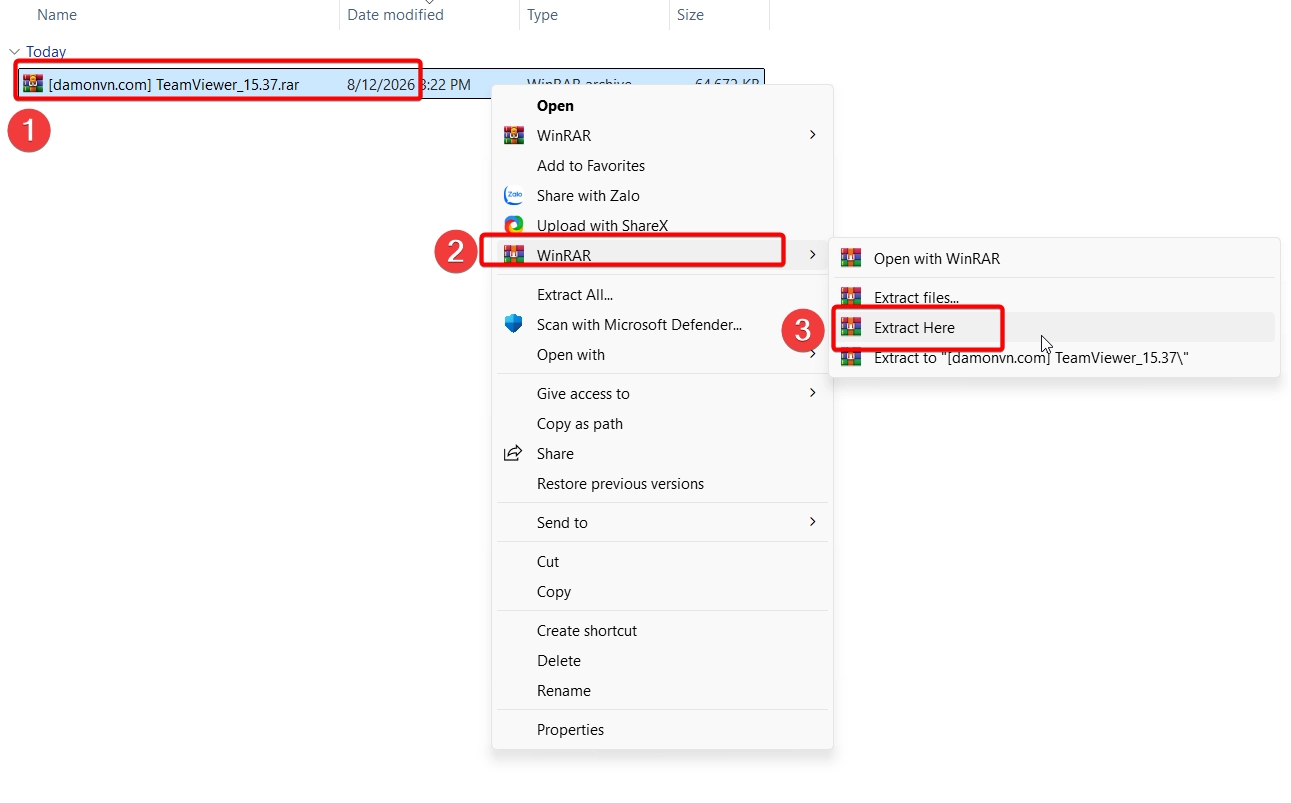Expand arrow next to Give access to
Image resolution: width=1291 pixels, height=803 pixels.
813,393
